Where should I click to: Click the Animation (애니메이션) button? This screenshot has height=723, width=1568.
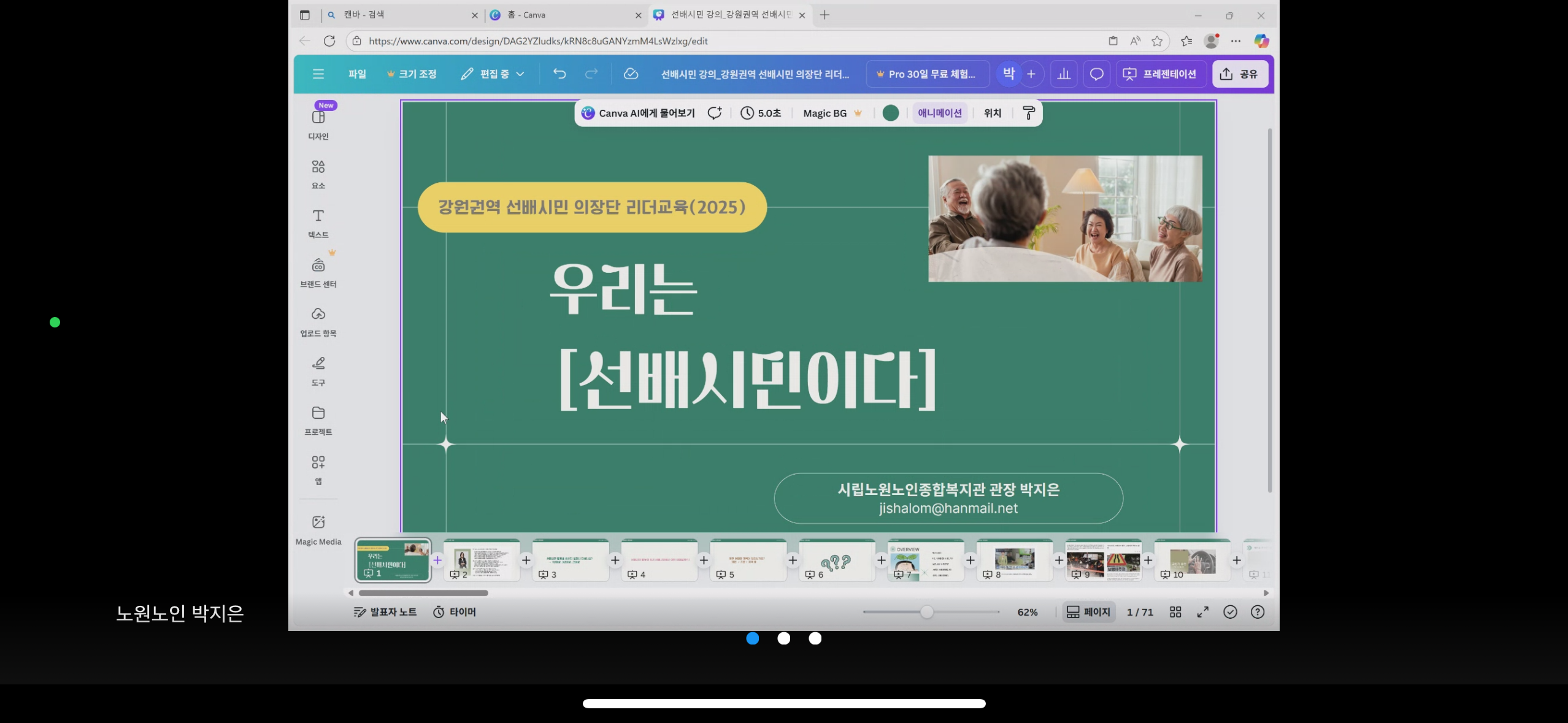[x=939, y=113]
